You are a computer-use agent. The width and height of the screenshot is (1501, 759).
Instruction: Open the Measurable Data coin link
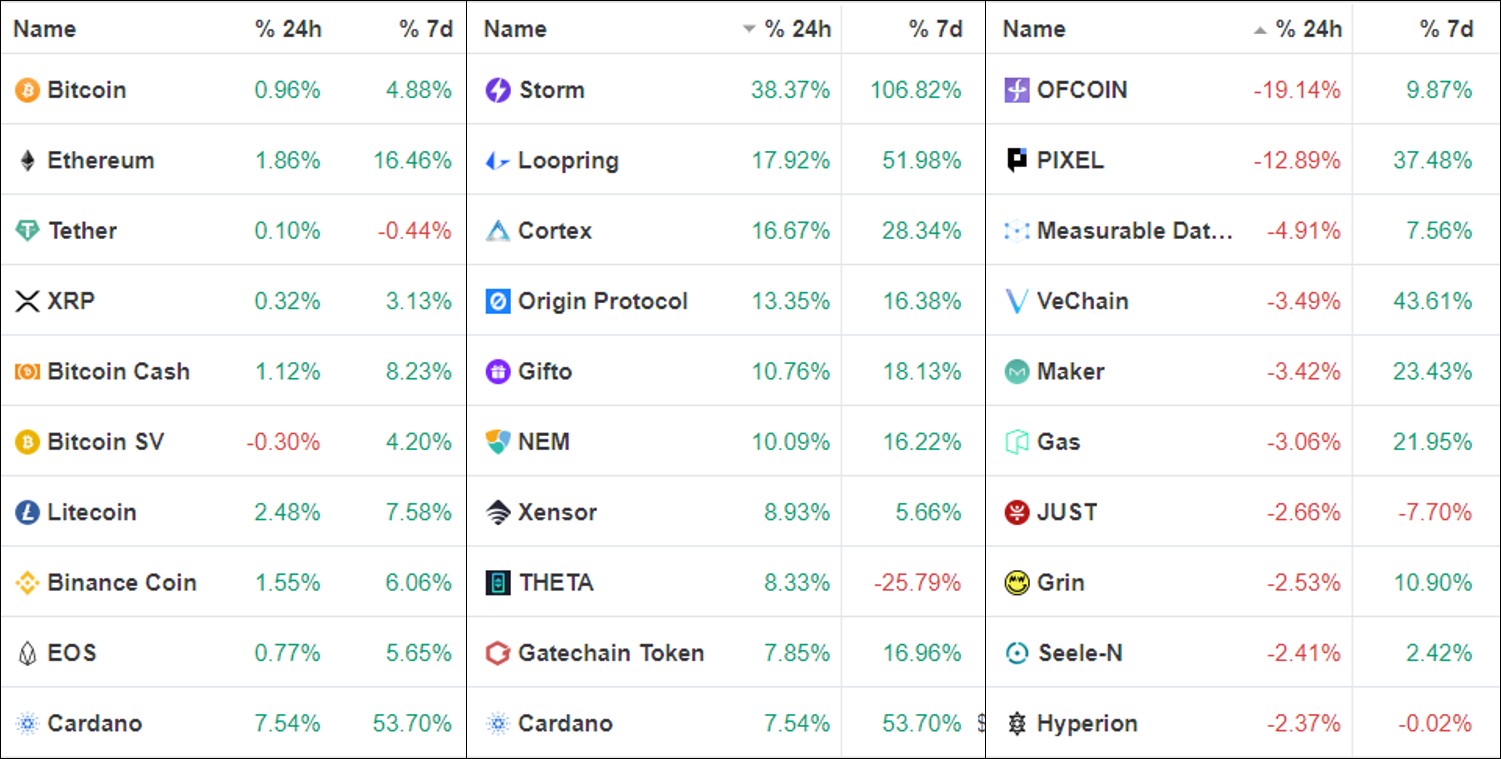[1134, 231]
